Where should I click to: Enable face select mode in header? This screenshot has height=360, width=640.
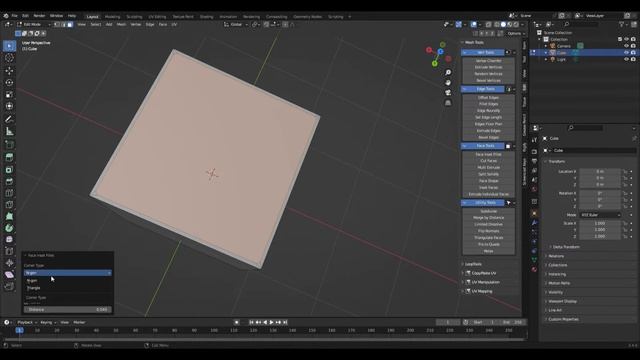coord(70,24)
